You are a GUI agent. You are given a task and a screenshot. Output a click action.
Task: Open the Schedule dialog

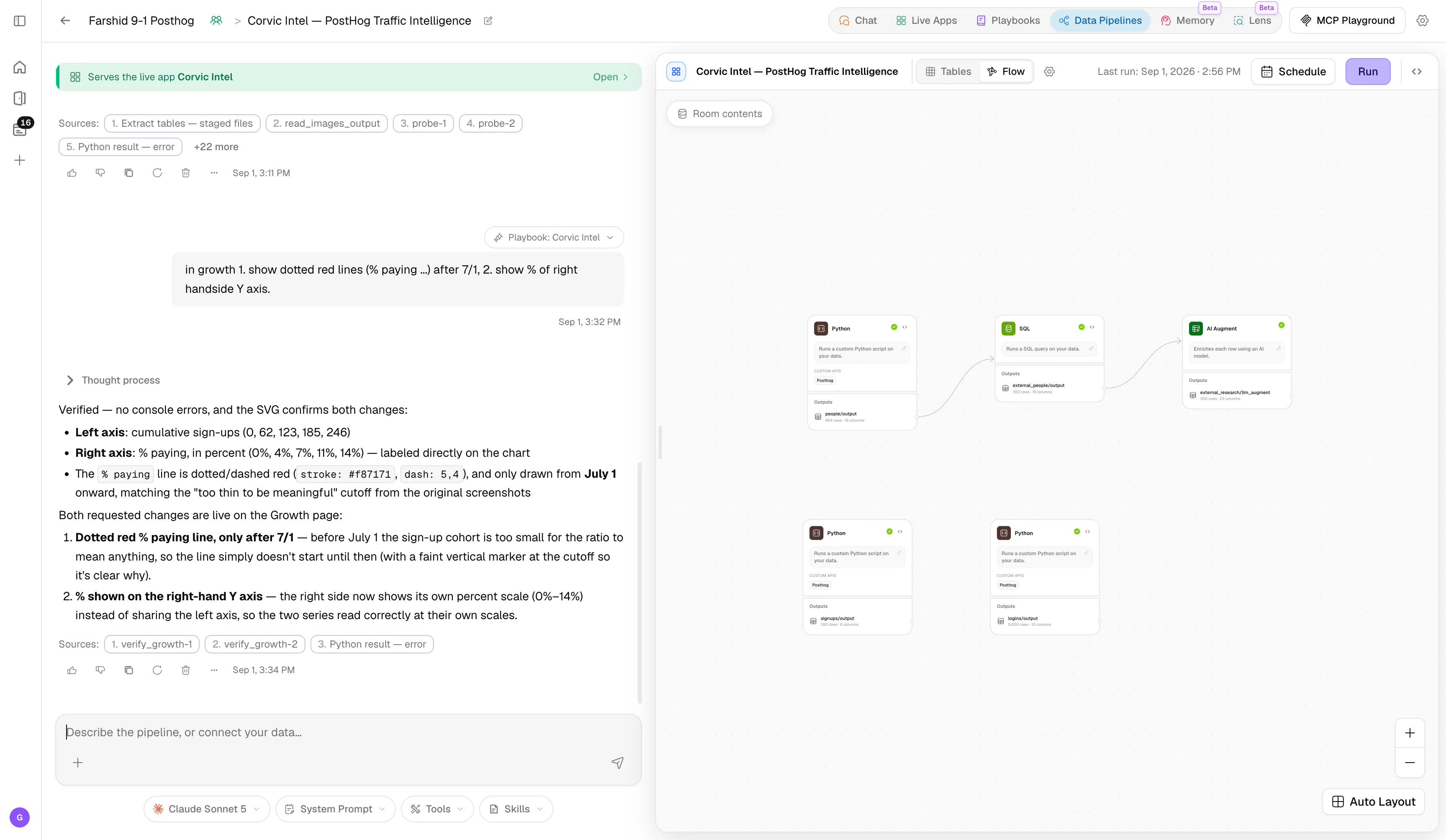[1293, 72]
